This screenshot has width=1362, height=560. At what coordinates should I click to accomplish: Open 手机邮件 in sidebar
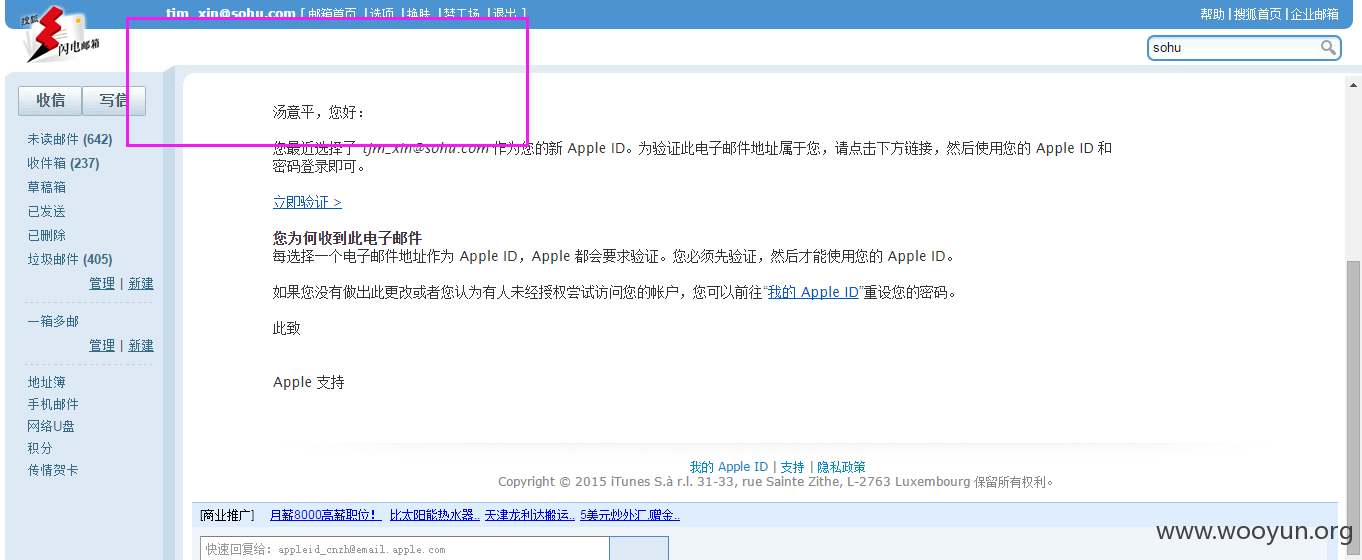coord(53,404)
